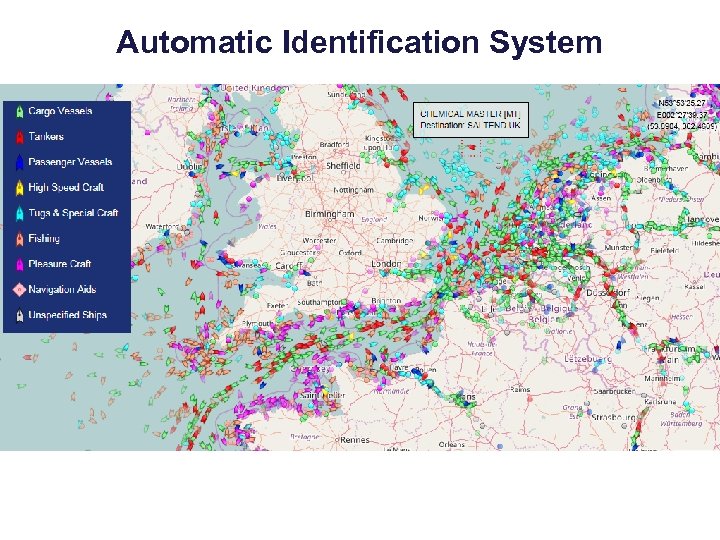Select the Navigation Aids legend label

(62, 289)
